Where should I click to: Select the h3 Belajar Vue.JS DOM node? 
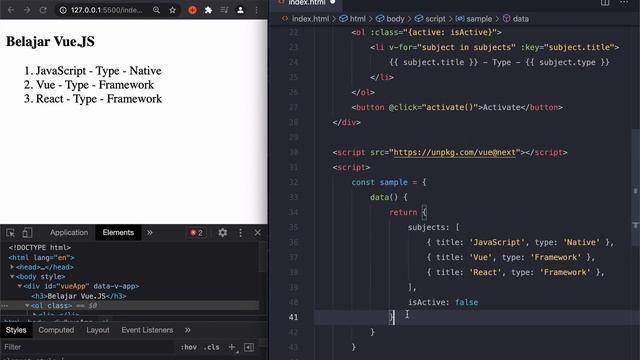79,296
